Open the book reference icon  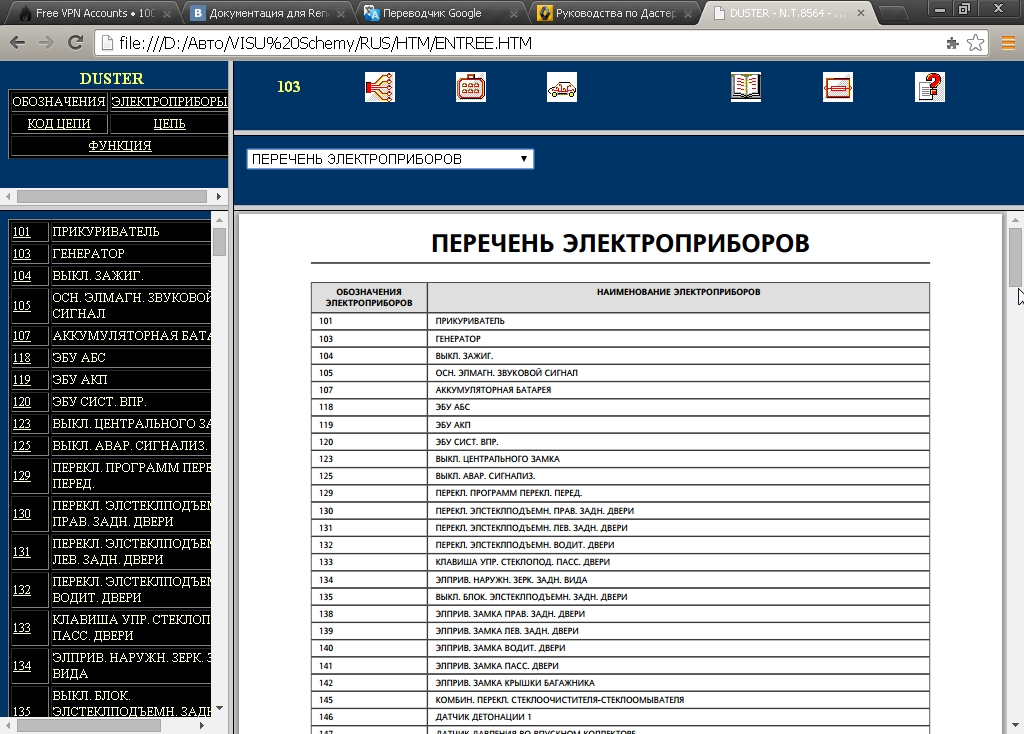[x=746, y=87]
